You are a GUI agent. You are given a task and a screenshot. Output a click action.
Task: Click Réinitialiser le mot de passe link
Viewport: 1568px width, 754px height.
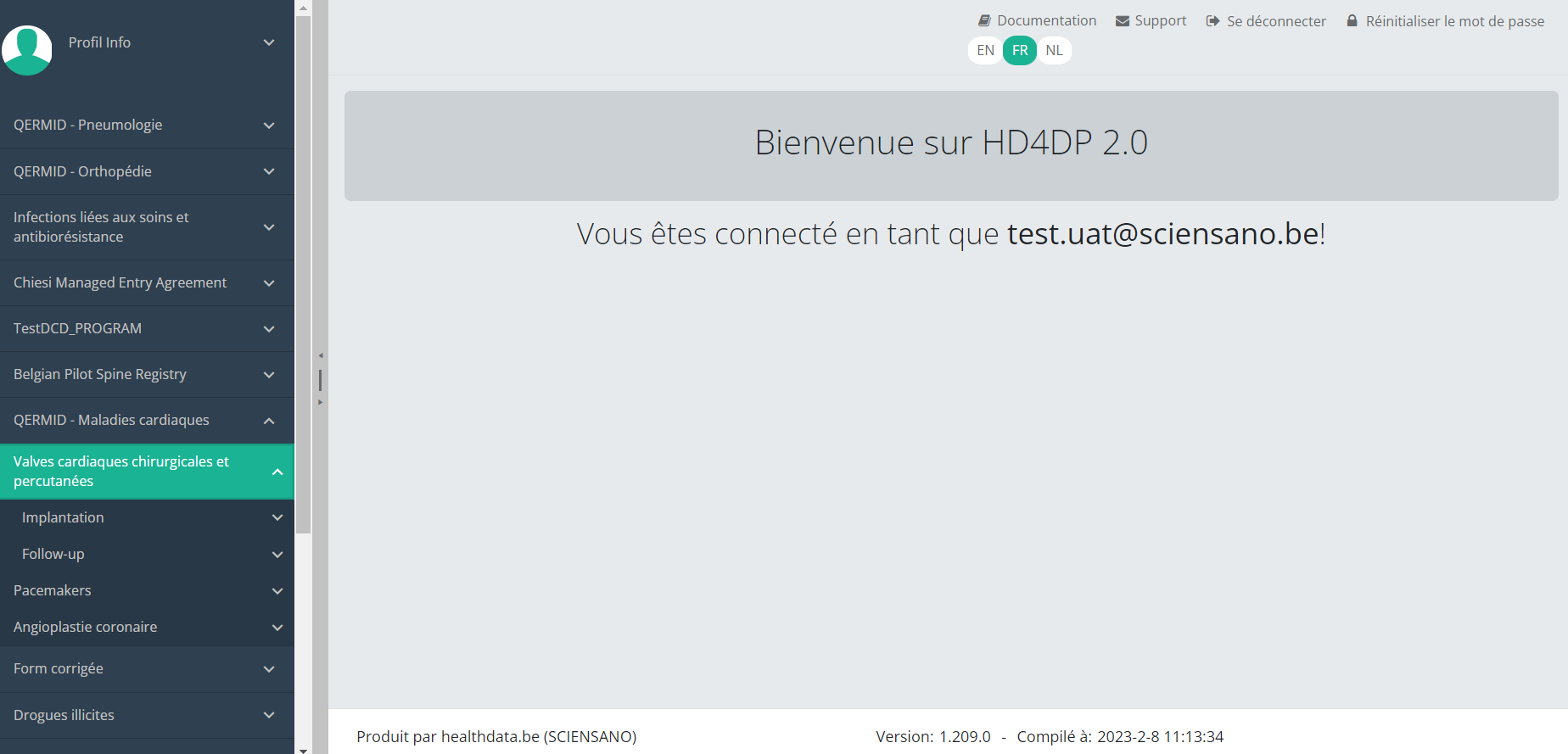pyautogui.click(x=1454, y=20)
